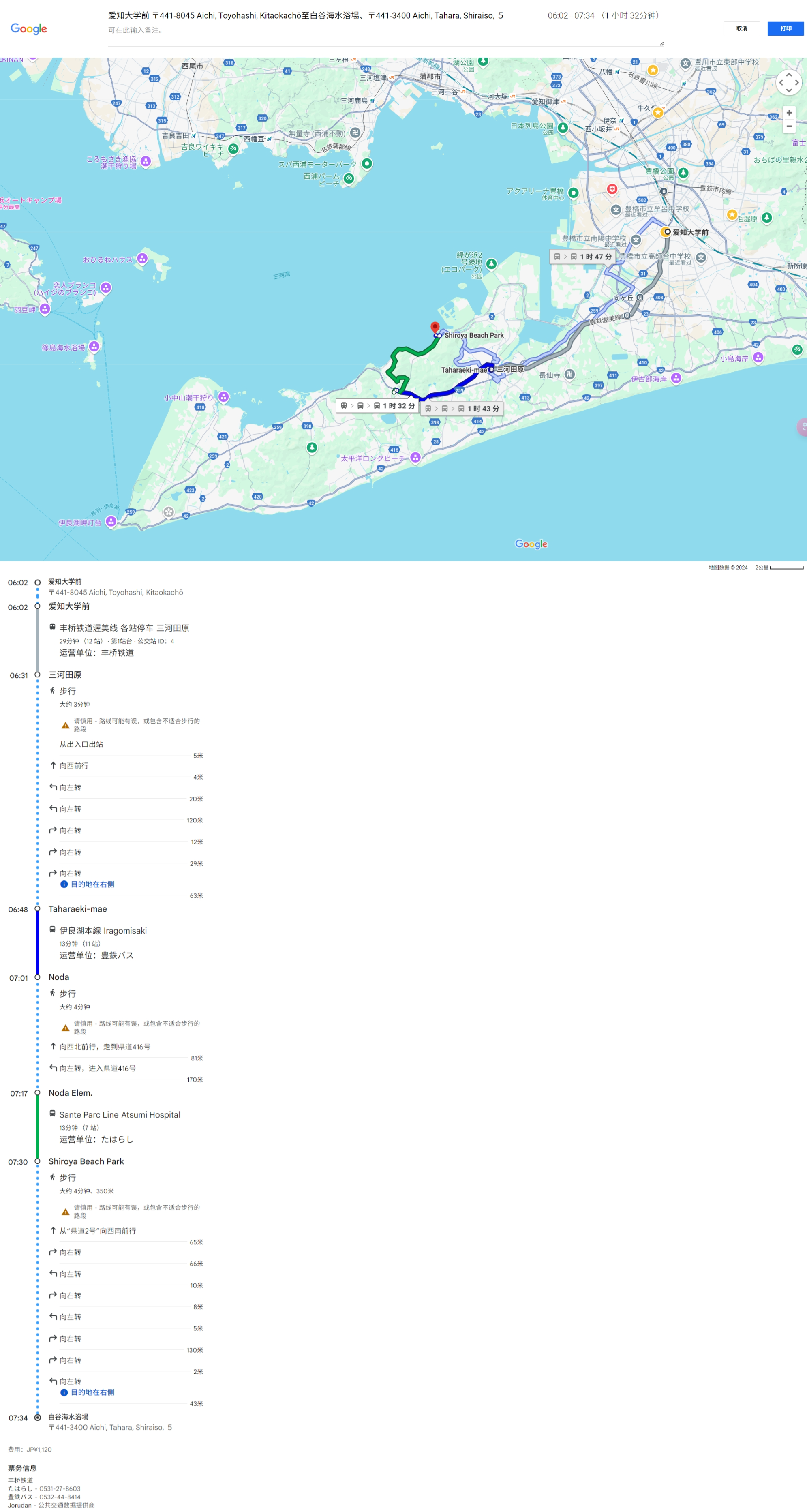
Task: Click the 从"県道2号"向西南前行 step
Action: tap(97, 1231)
